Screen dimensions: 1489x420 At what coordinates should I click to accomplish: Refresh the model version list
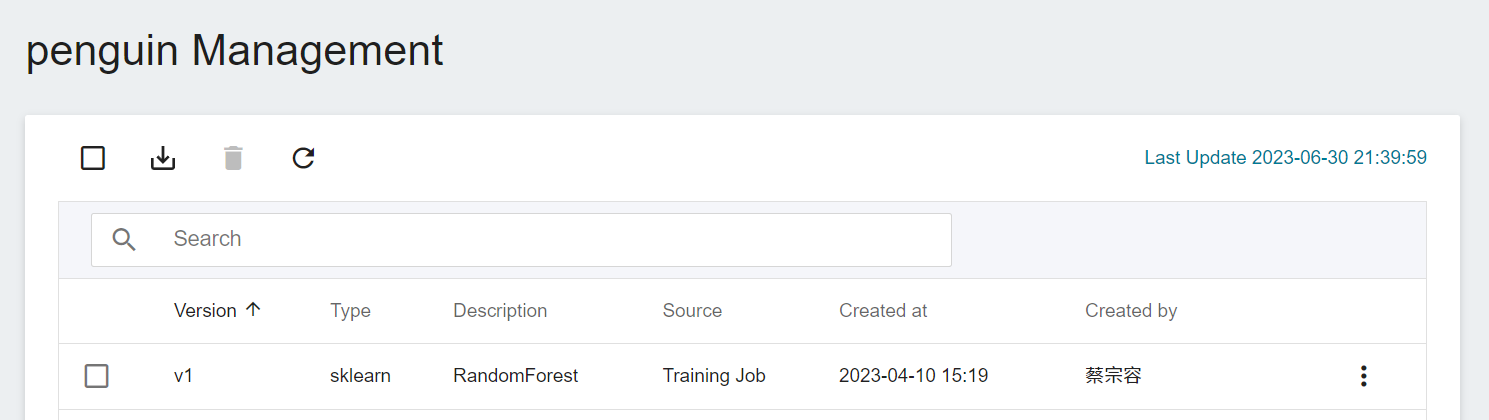(x=303, y=158)
